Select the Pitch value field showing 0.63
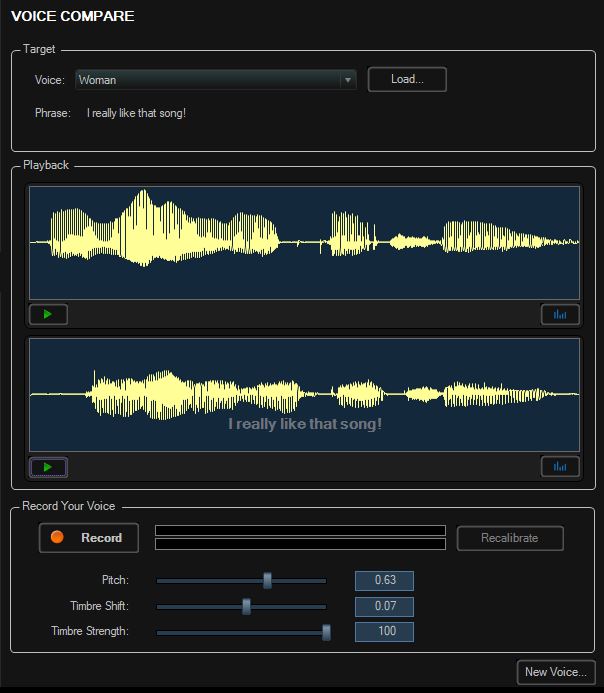This screenshot has height=693, width=604. 384,581
